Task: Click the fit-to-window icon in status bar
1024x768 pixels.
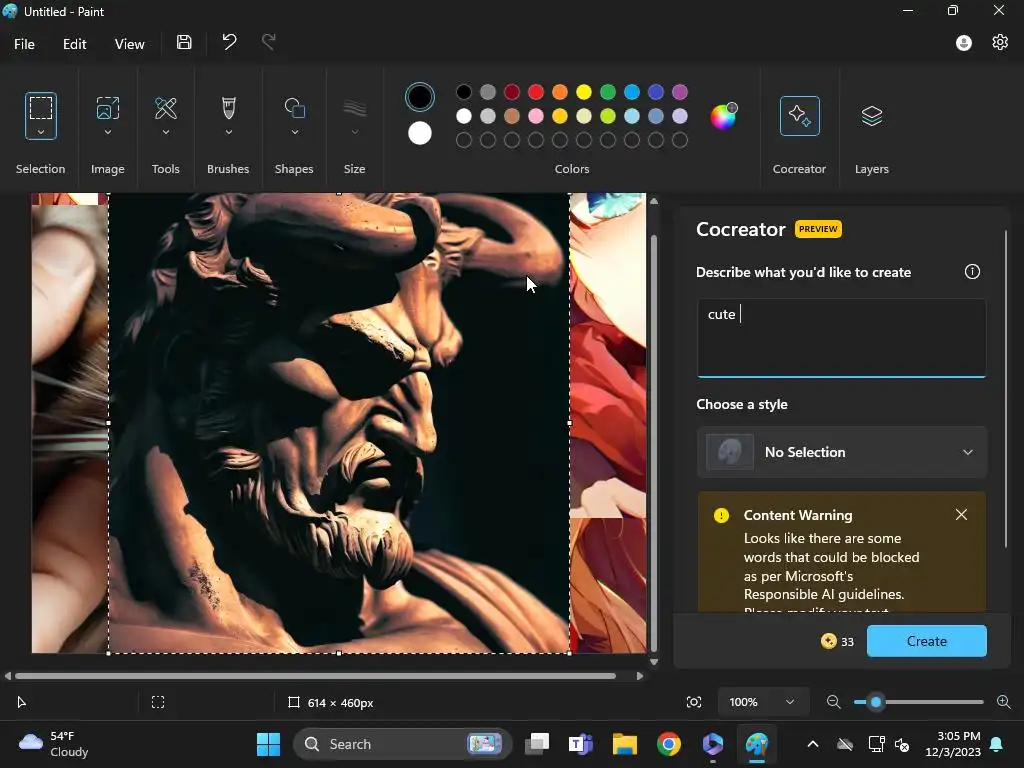Action: (694, 702)
